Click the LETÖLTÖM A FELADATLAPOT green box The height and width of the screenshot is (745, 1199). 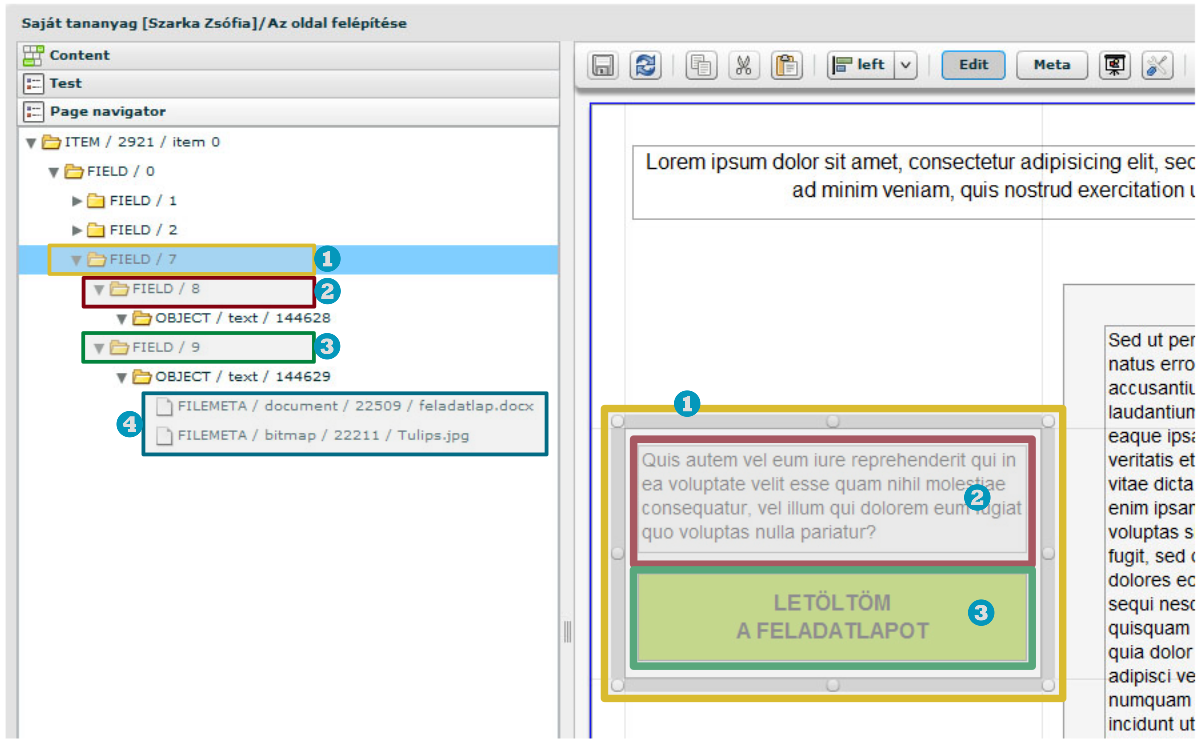coord(832,617)
